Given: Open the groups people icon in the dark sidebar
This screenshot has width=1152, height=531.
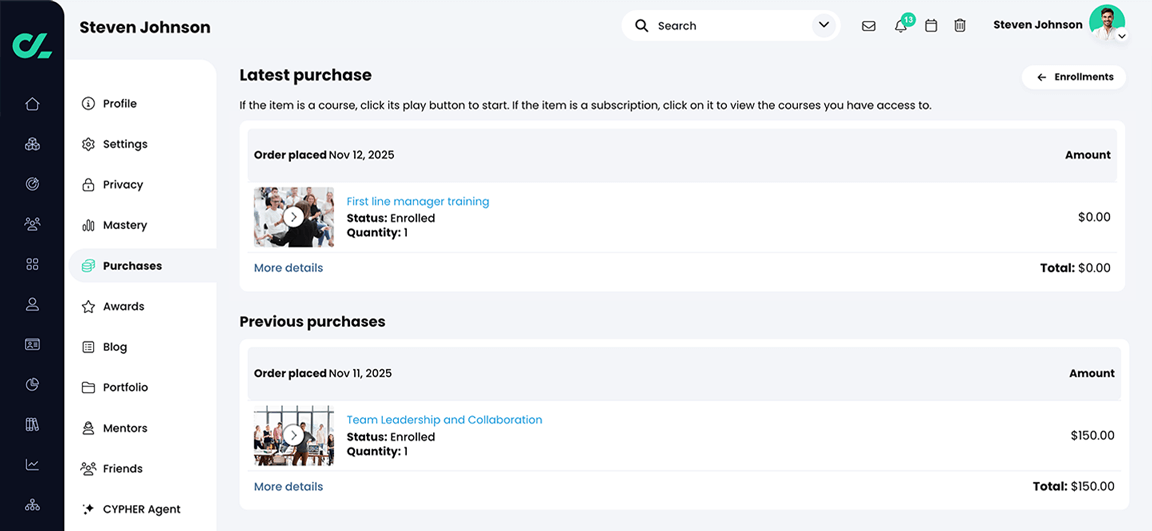Looking at the screenshot, I should (x=32, y=223).
